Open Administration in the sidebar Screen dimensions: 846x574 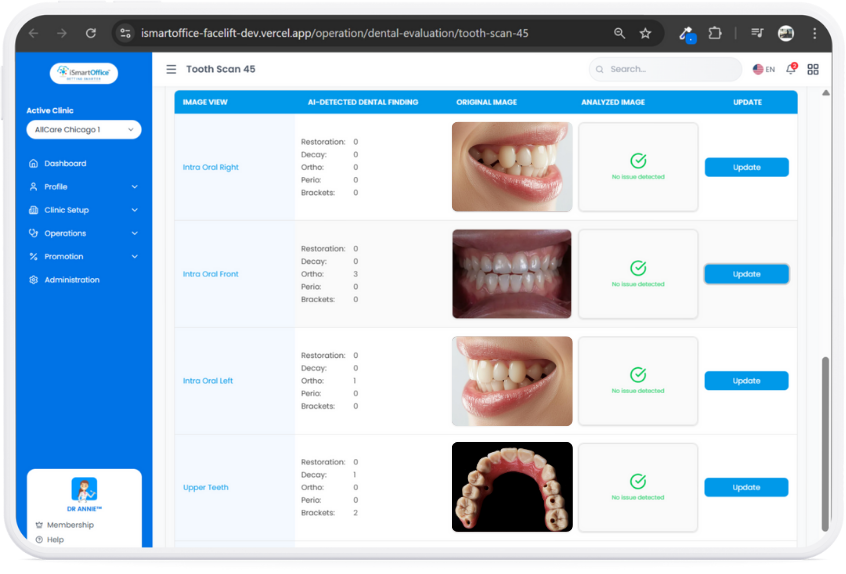72,280
